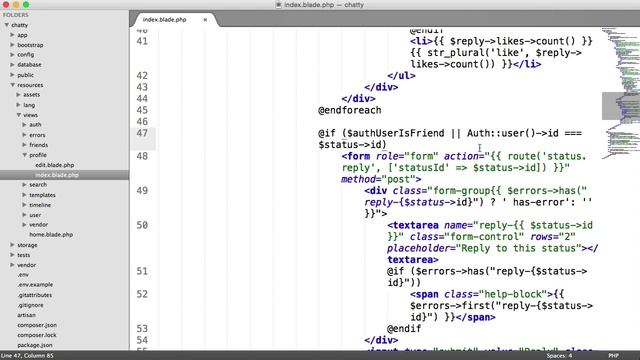The height and width of the screenshot is (360, 640).
Task: Click the textarea opening tag on line 50
Action: (413, 225)
